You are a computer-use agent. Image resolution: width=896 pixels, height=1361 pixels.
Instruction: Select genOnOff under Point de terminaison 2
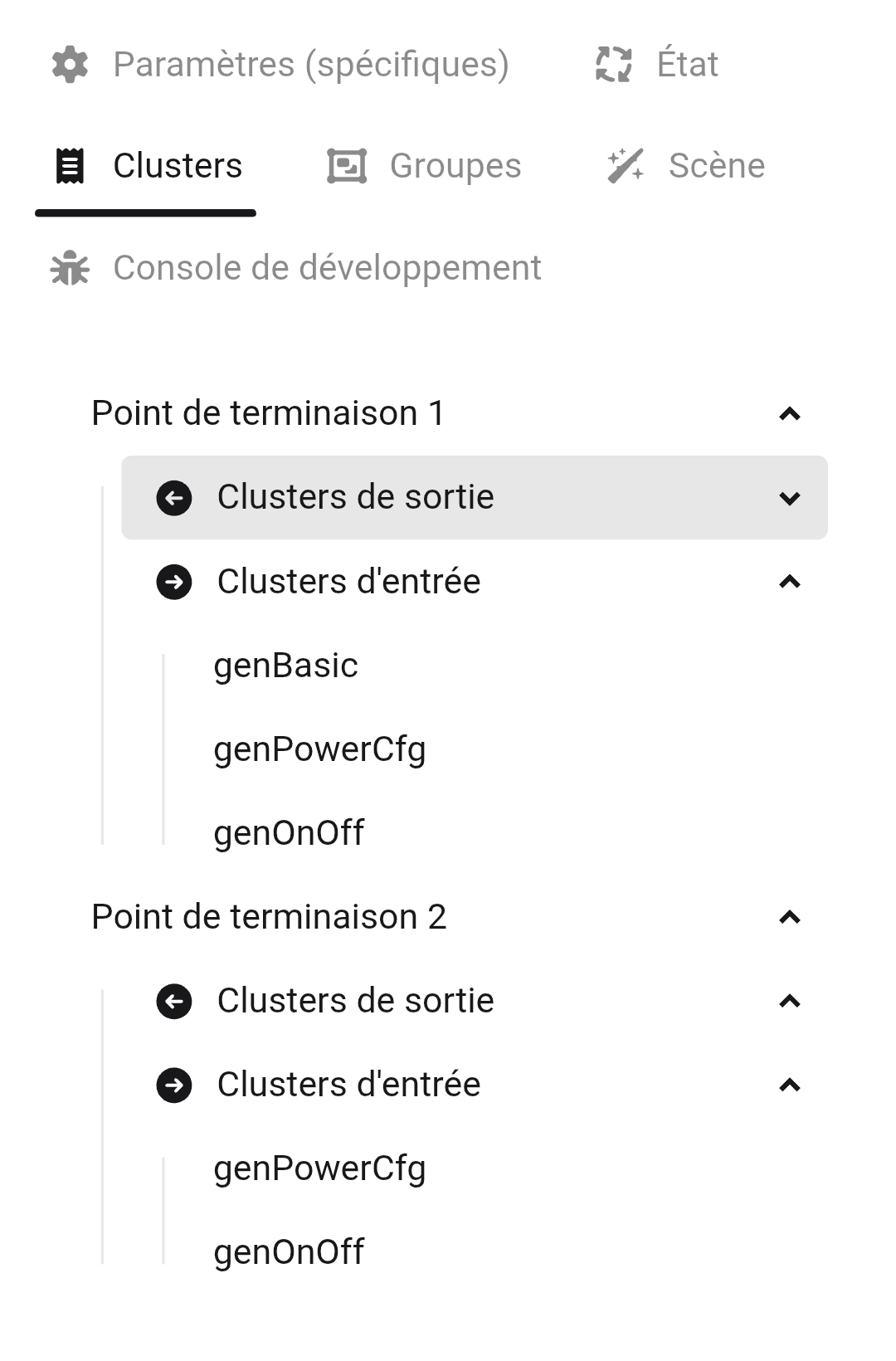pos(289,1252)
